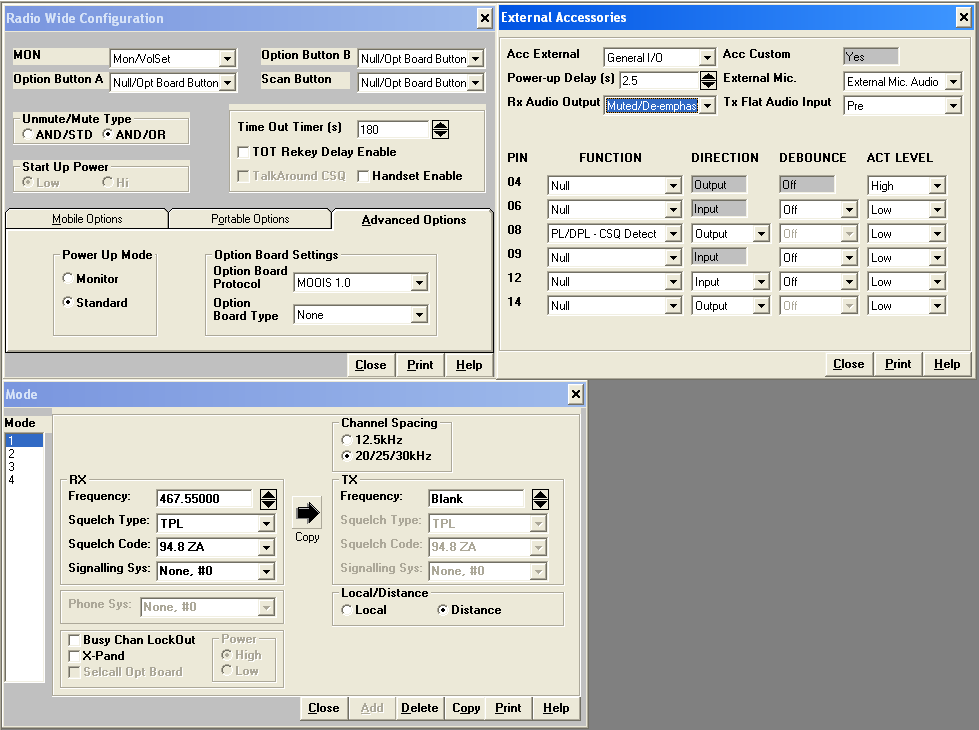The height and width of the screenshot is (730, 979).
Task: Select Mode 3 in the mode list
Action: click(x=11, y=466)
